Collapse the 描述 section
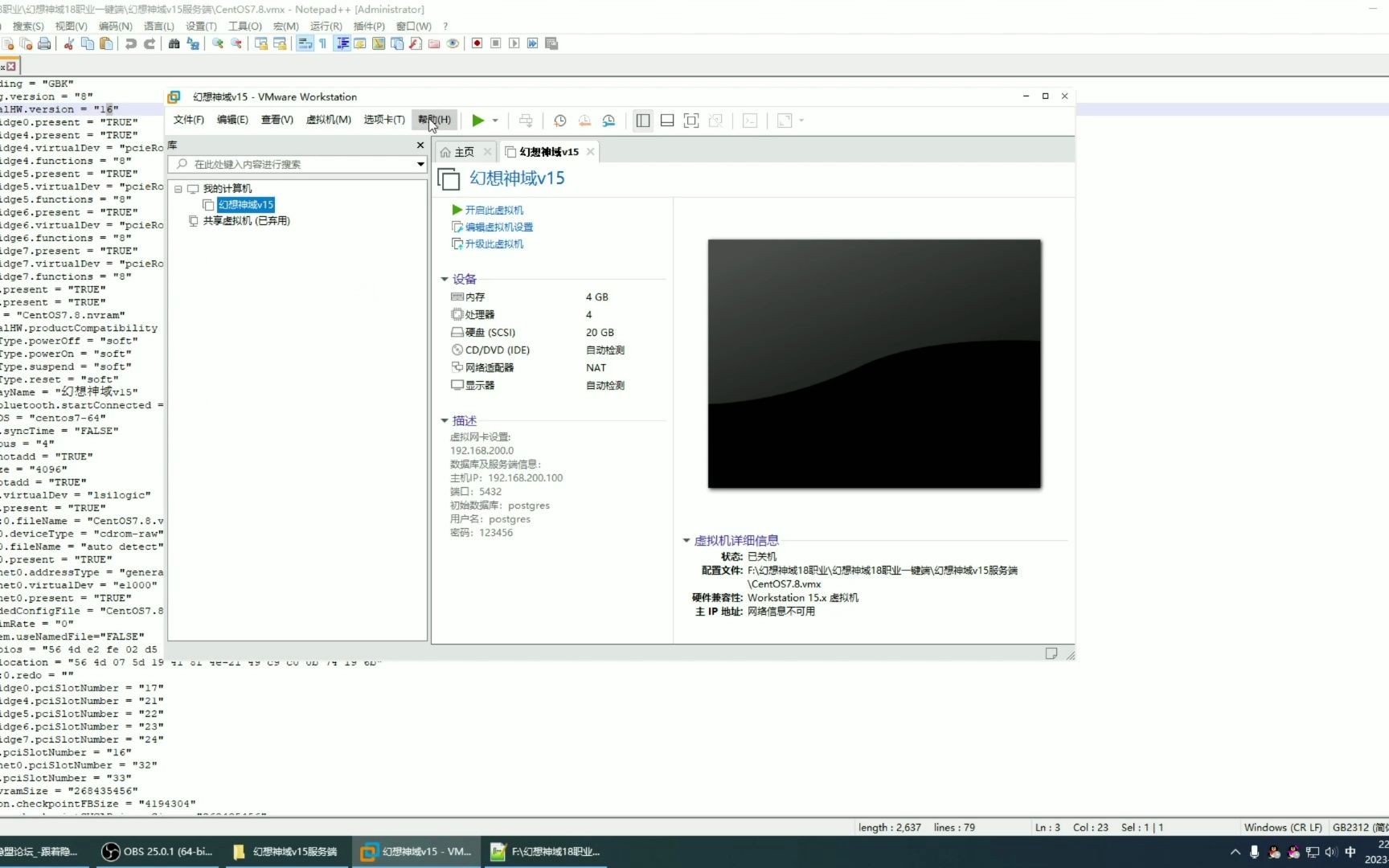This screenshot has width=1389, height=868. pyautogui.click(x=445, y=421)
